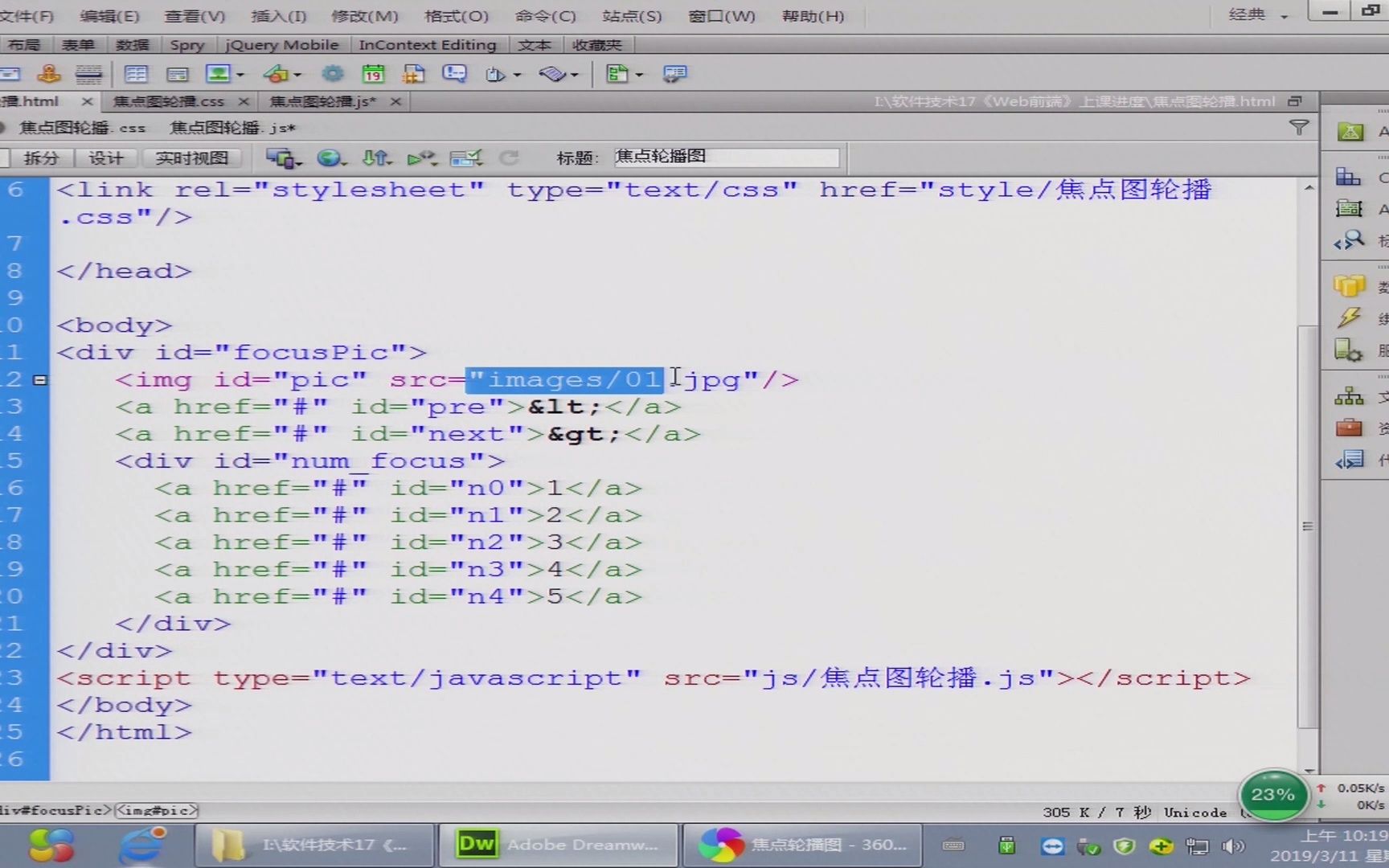This screenshot has width=1389, height=868.
Task: Insert the date with the calendar icon
Action: 373,75
